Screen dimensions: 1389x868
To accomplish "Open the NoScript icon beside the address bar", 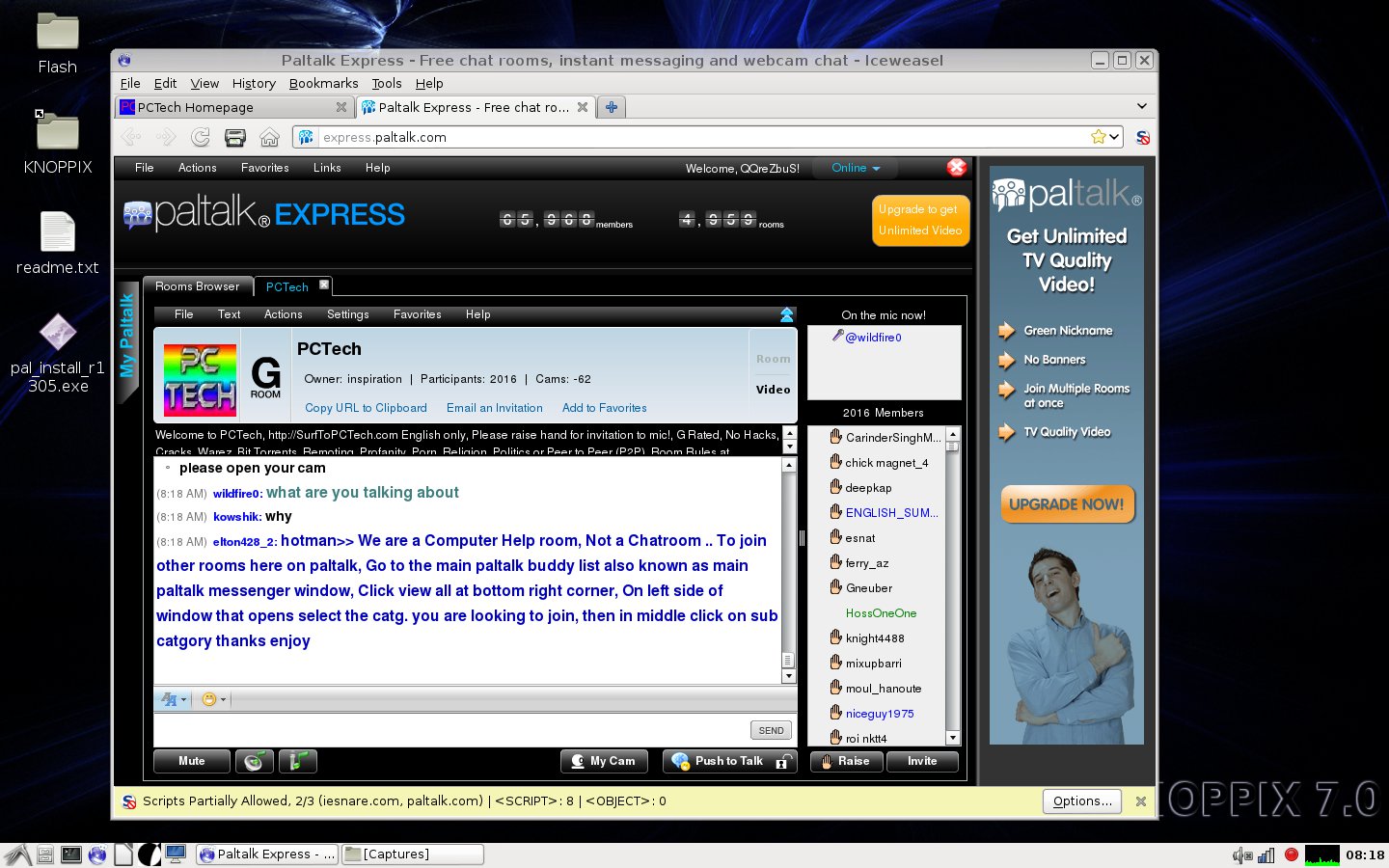I will click(1143, 137).
